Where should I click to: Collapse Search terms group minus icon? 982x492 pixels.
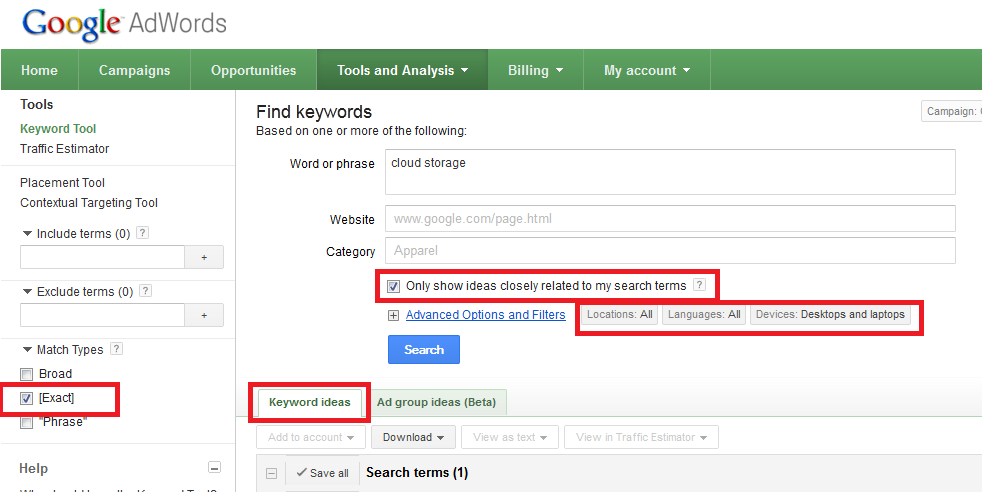tap(271, 473)
